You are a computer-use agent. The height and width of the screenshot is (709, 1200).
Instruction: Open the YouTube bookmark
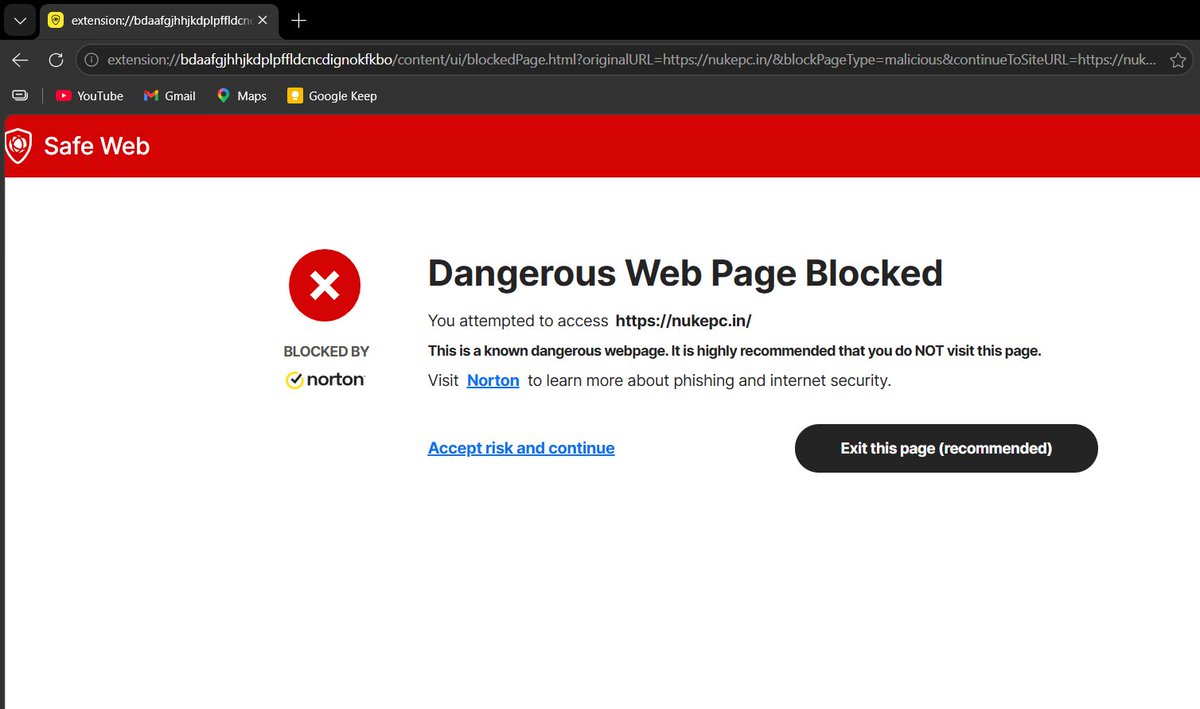point(89,96)
